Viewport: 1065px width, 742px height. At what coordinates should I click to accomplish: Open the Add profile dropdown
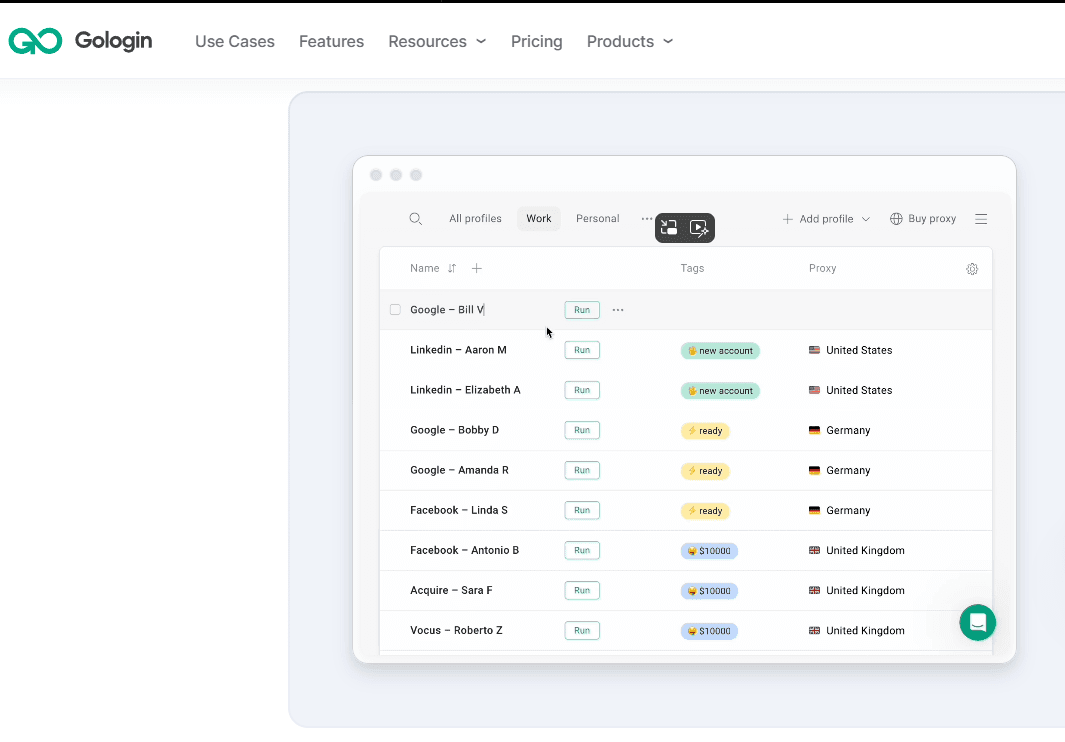tap(826, 219)
